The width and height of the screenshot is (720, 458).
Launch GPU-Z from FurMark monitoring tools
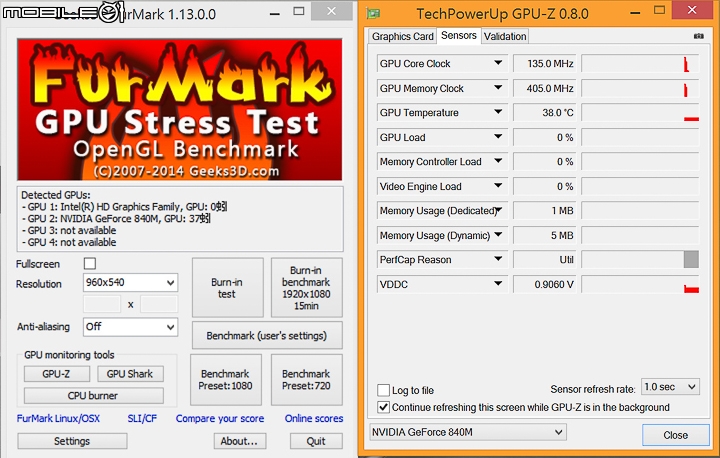click(x=56, y=374)
